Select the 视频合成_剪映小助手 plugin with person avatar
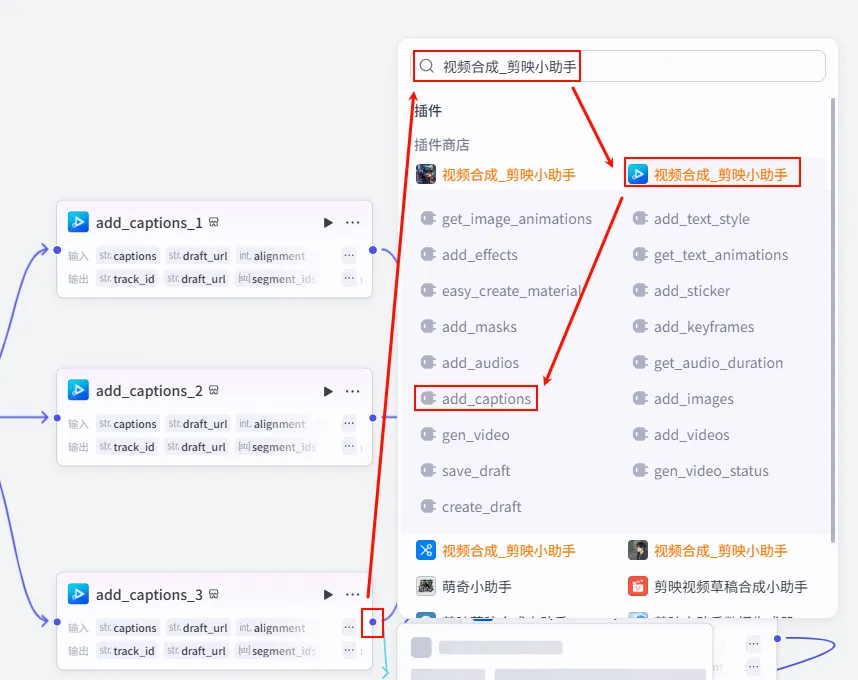This screenshot has height=680, width=858. pyautogui.click(x=708, y=550)
